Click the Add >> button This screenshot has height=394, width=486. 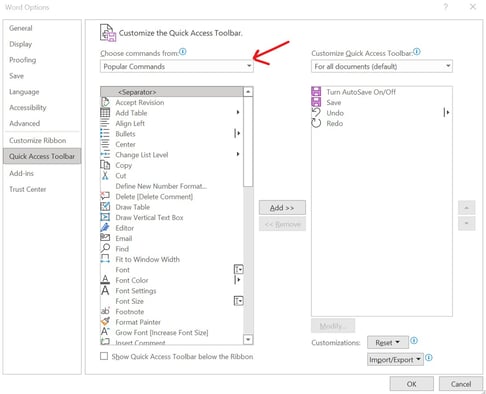(x=282, y=208)
